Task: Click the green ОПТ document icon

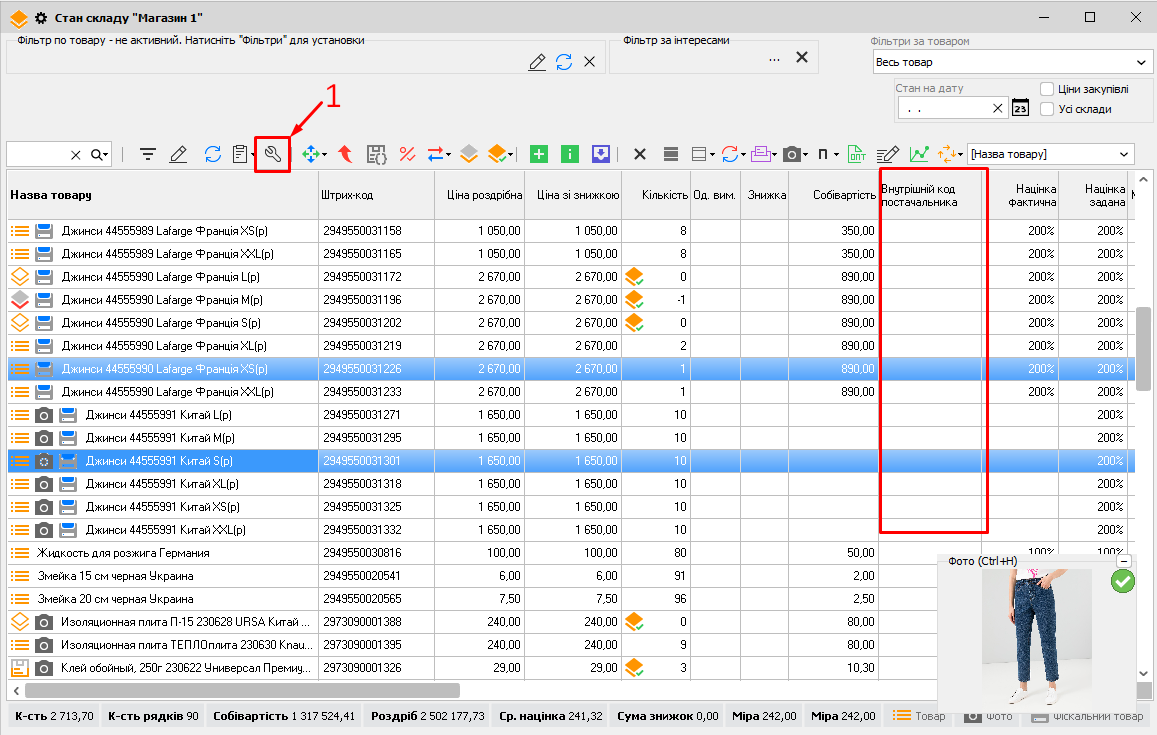Action: (x=857, y=154)
